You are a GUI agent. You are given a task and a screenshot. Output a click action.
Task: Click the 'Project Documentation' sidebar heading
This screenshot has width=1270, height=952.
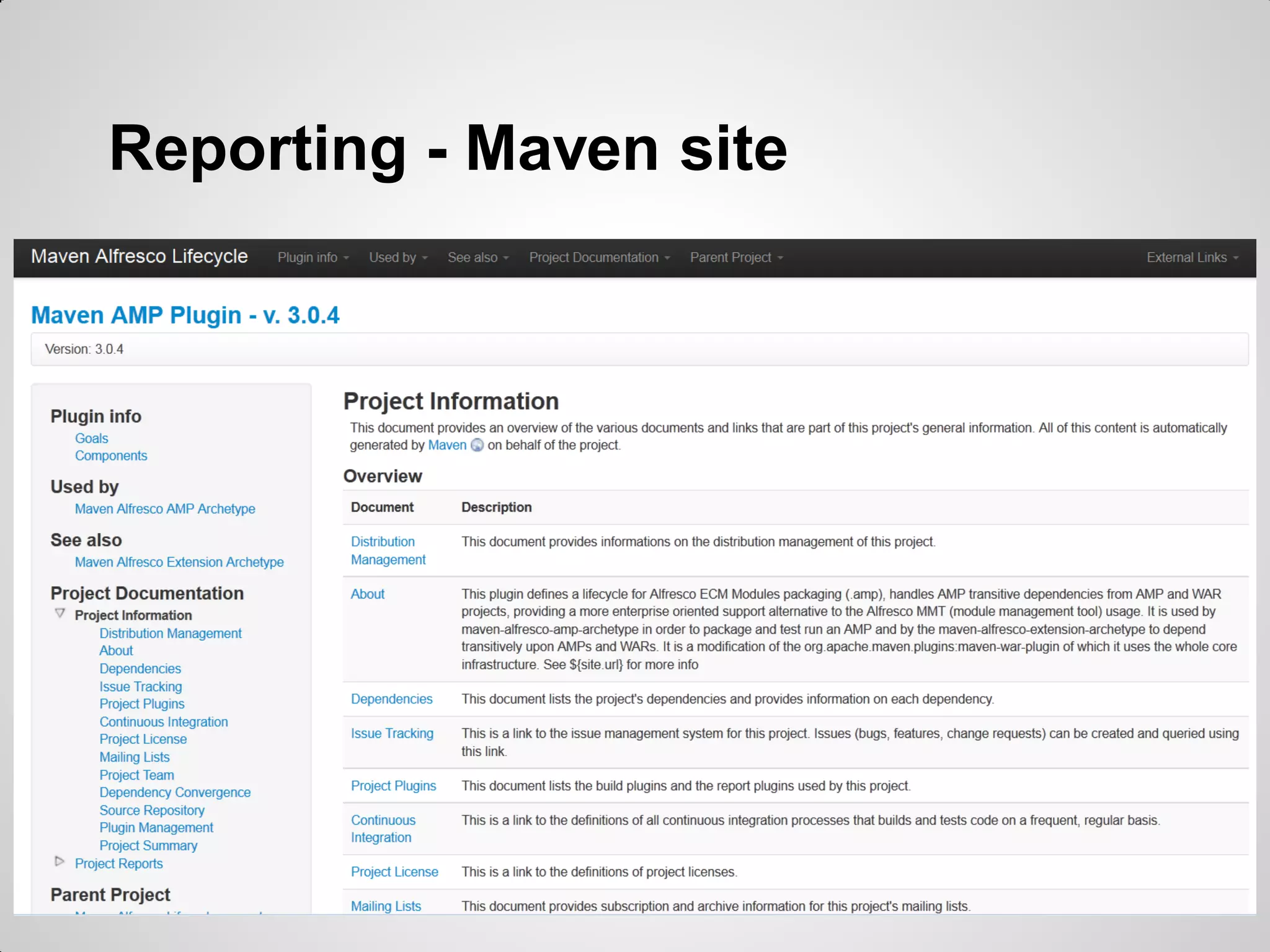tap(147, 593)
